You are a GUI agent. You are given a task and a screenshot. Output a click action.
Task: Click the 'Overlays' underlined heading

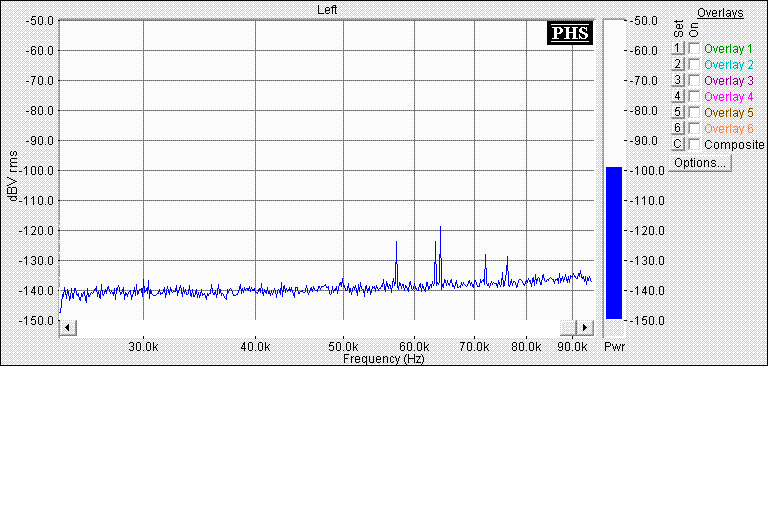(x=720, y=13)
